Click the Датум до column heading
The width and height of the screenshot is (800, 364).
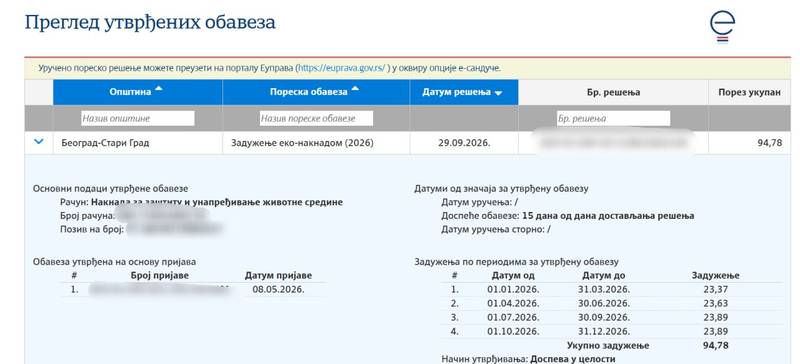[x=604, y=276]
